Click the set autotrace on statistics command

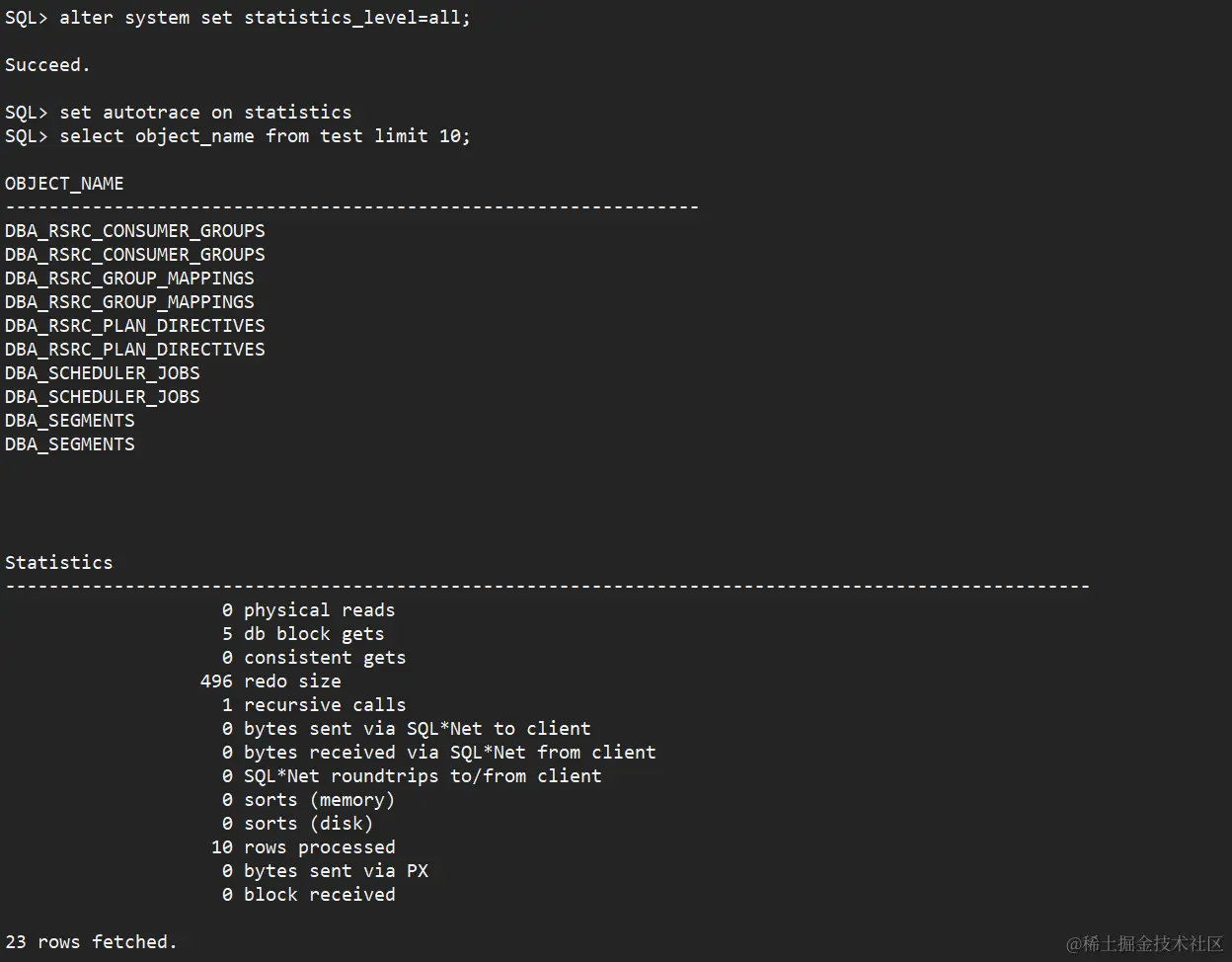[x=204, y=113]
